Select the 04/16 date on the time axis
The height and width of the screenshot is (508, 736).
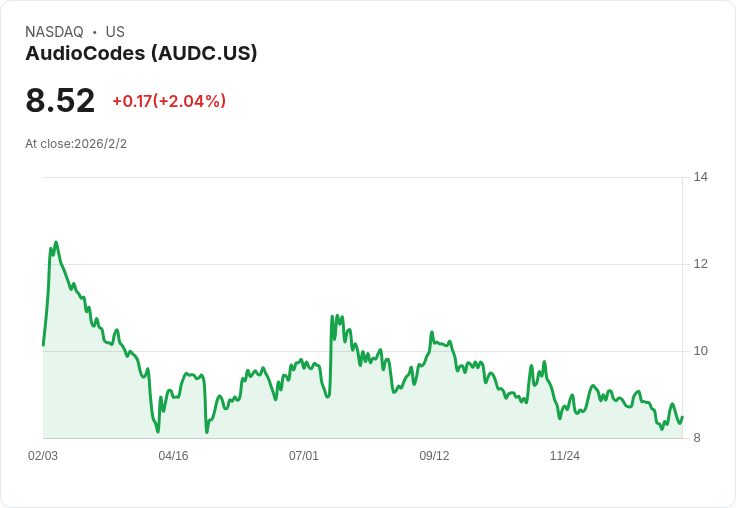173,456
